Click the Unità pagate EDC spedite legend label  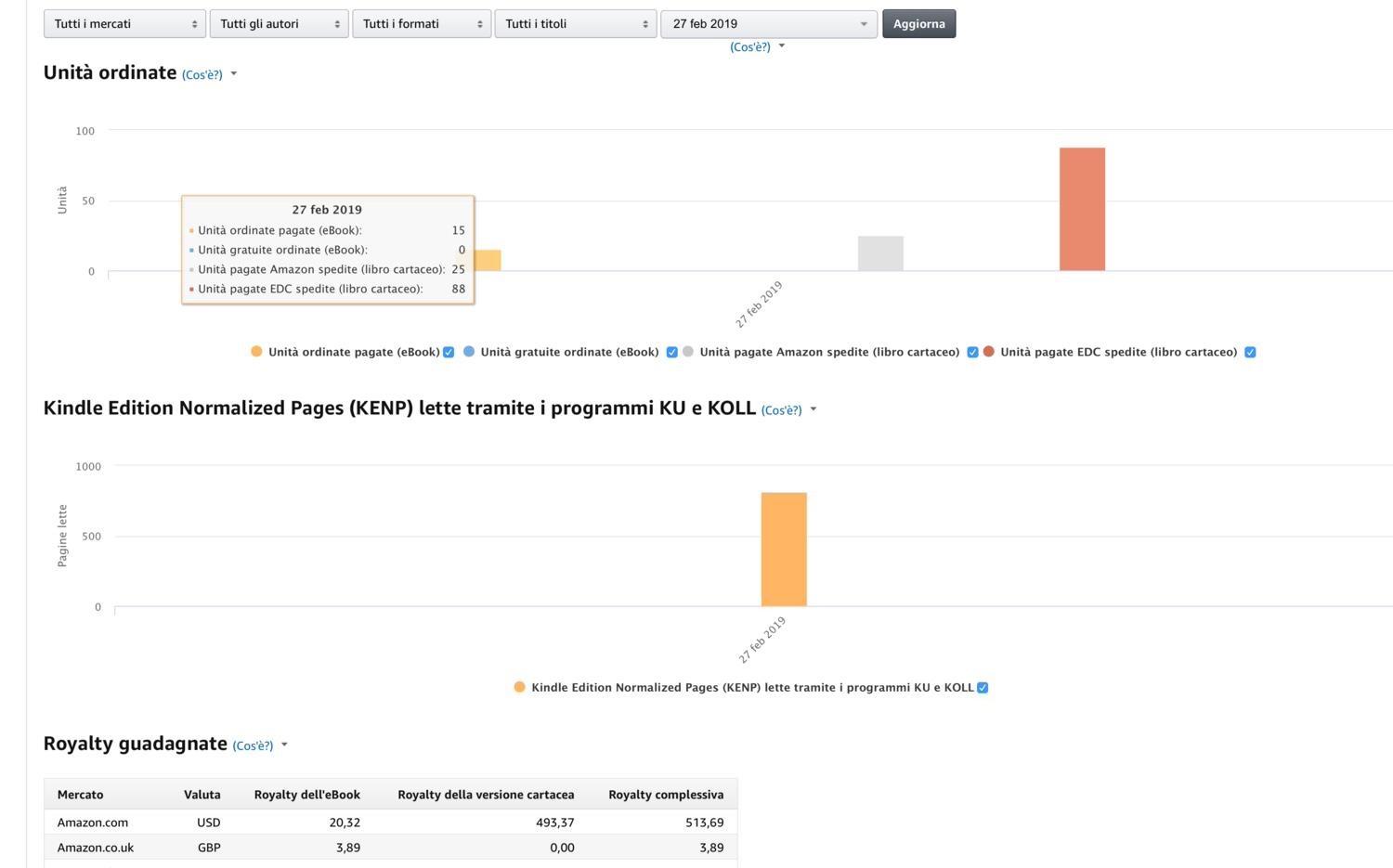[x=1119, y=352]
